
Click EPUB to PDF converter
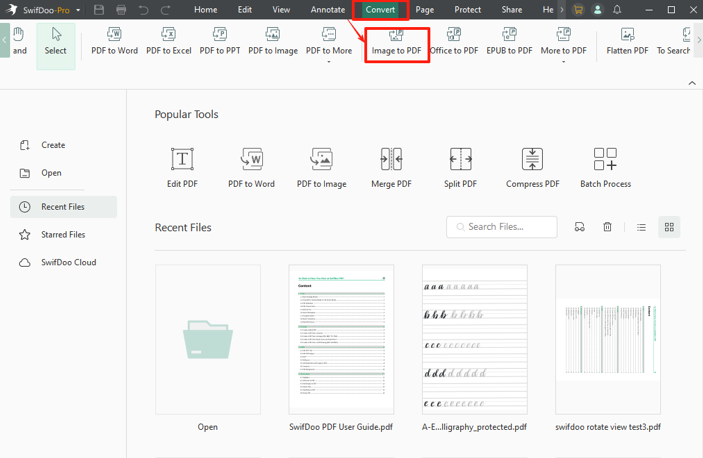(509, 41)
